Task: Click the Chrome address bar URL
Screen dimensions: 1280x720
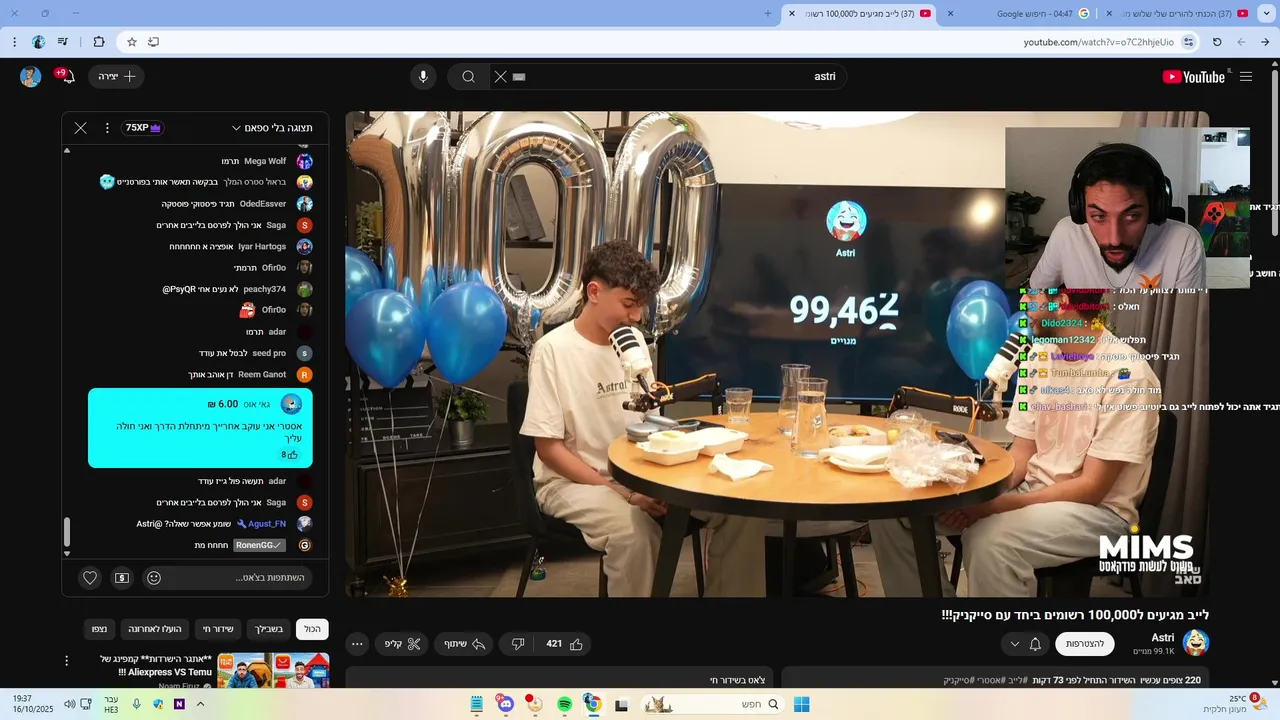Action: pos(1098,42)
